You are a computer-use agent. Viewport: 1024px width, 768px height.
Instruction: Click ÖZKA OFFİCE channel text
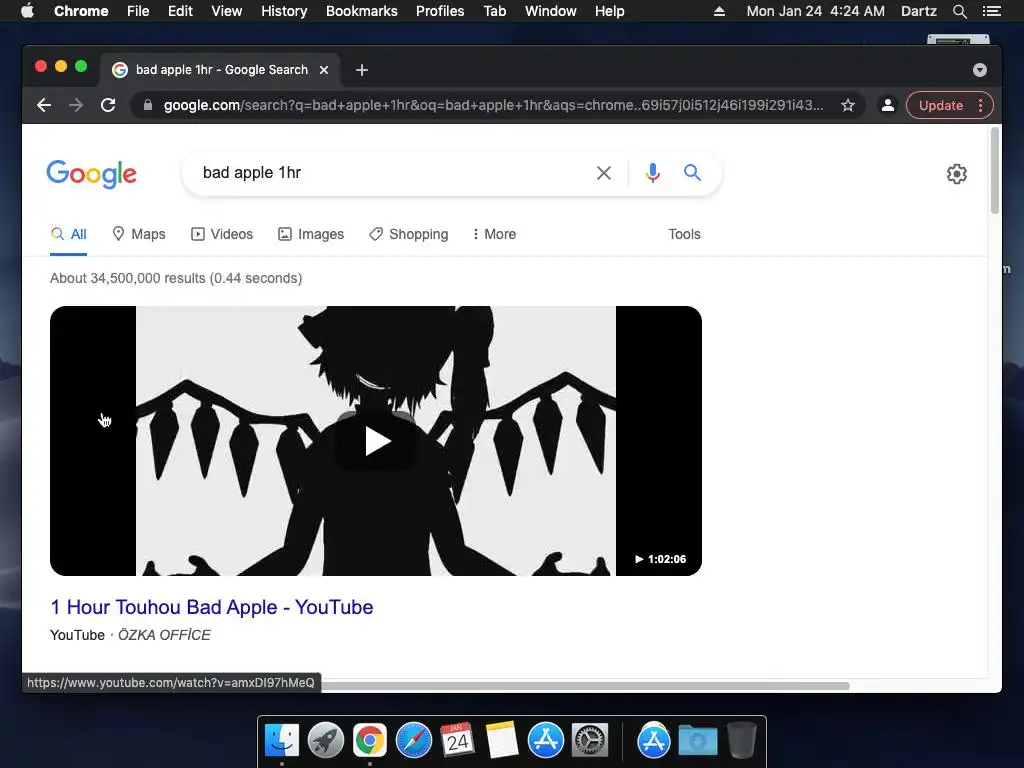(164, 635)
